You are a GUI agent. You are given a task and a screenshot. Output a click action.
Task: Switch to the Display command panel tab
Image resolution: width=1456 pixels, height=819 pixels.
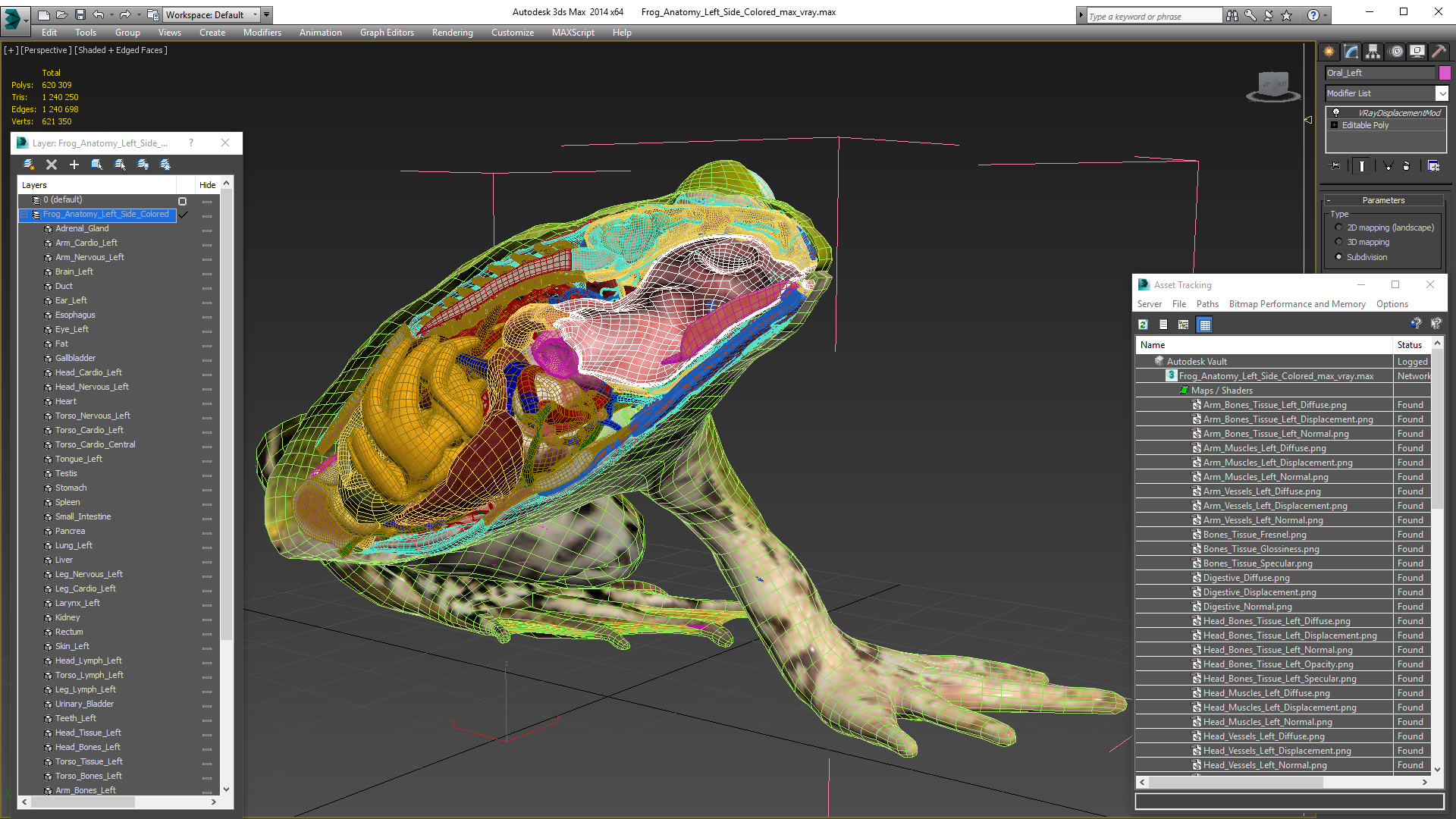coord(1417,52)
